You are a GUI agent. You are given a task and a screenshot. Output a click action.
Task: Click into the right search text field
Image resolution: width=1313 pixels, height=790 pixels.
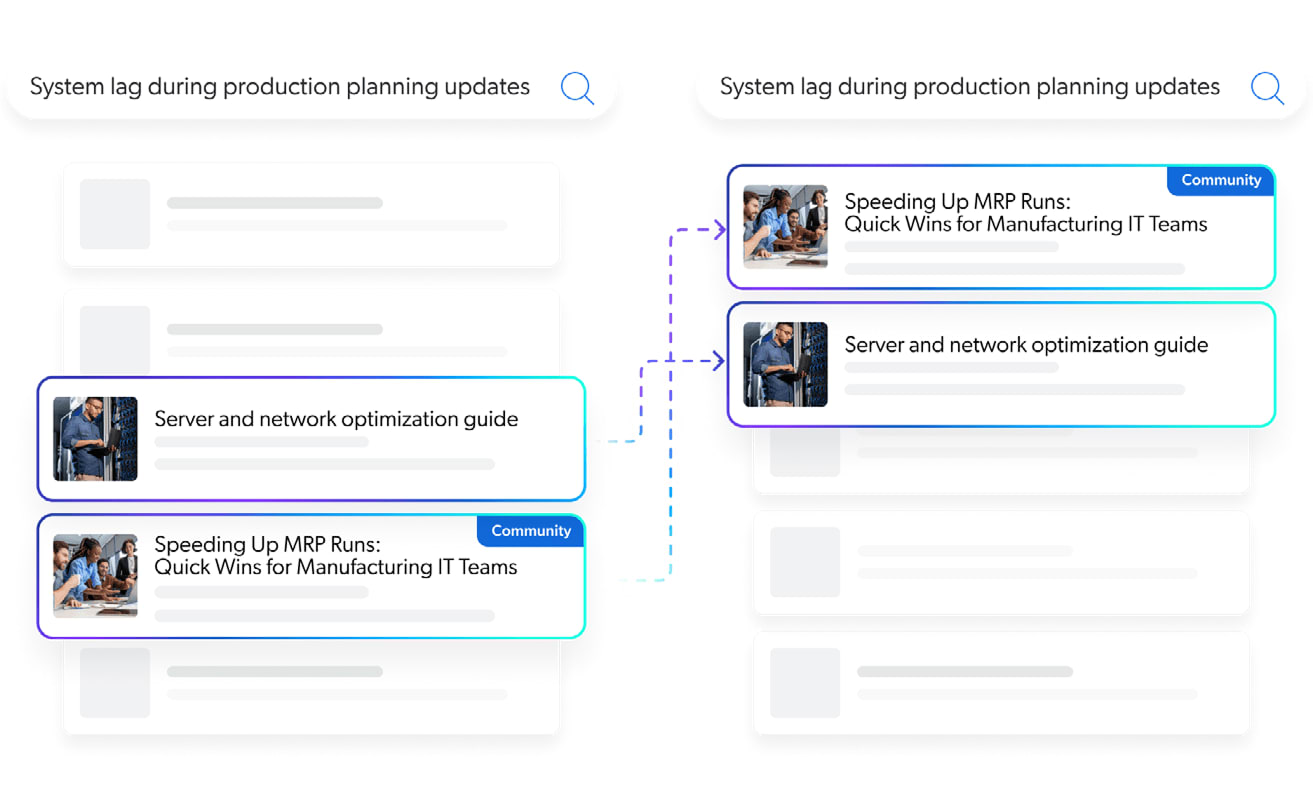coord(969,87)
